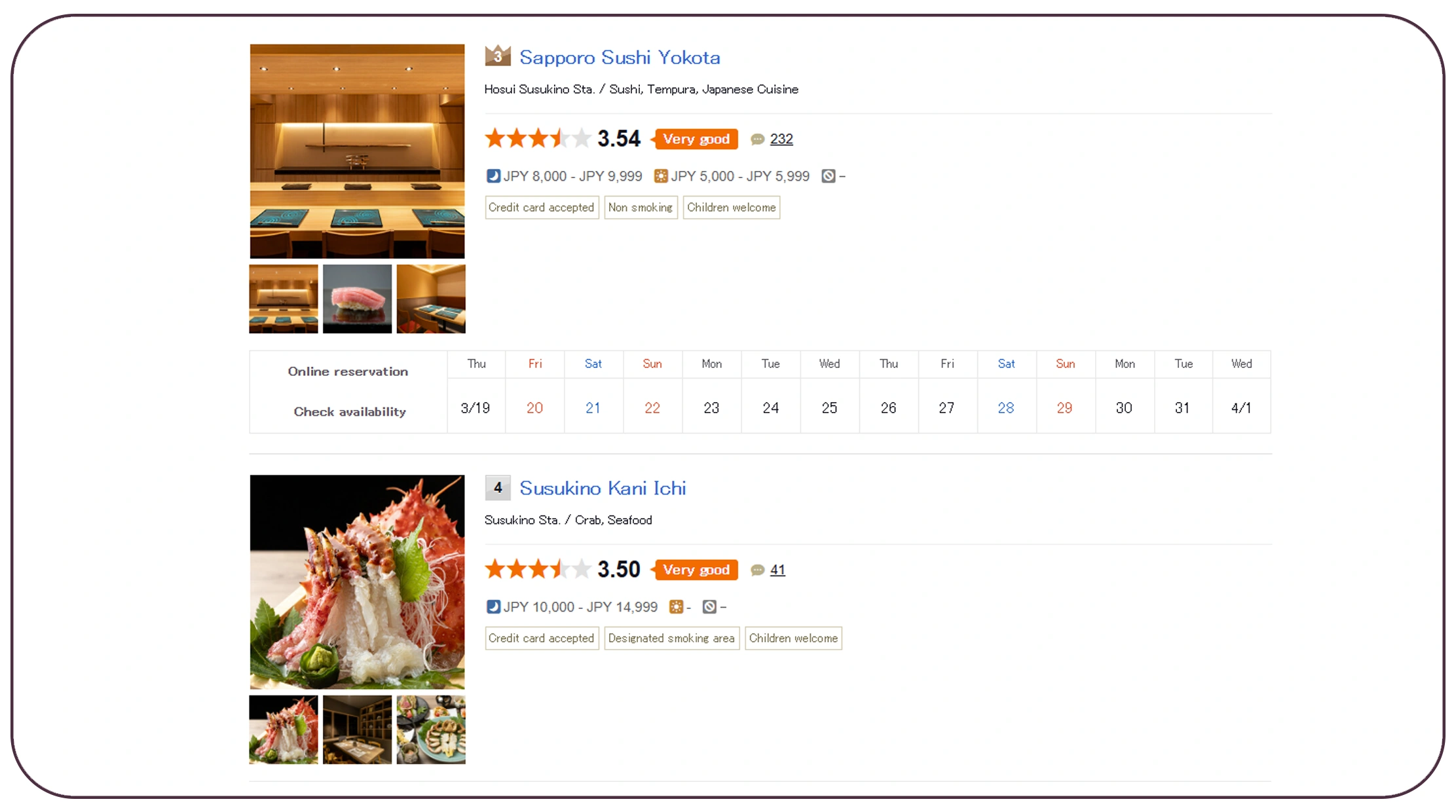The height and width of the screenshot is (812, 1456).
Task: Select Thursday 3/19 reservation date
Action: (476, 408)
